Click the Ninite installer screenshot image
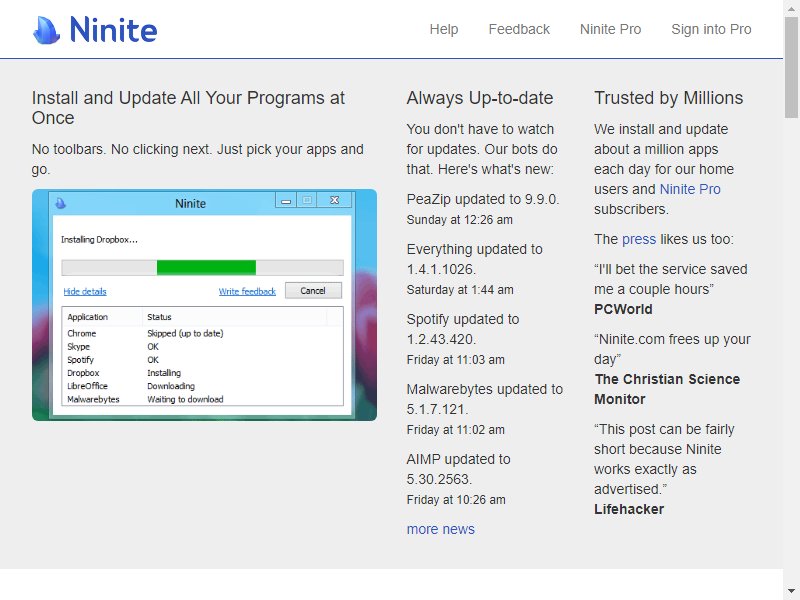Viewport: 800px width, 600px height. [x=204, y=305]
